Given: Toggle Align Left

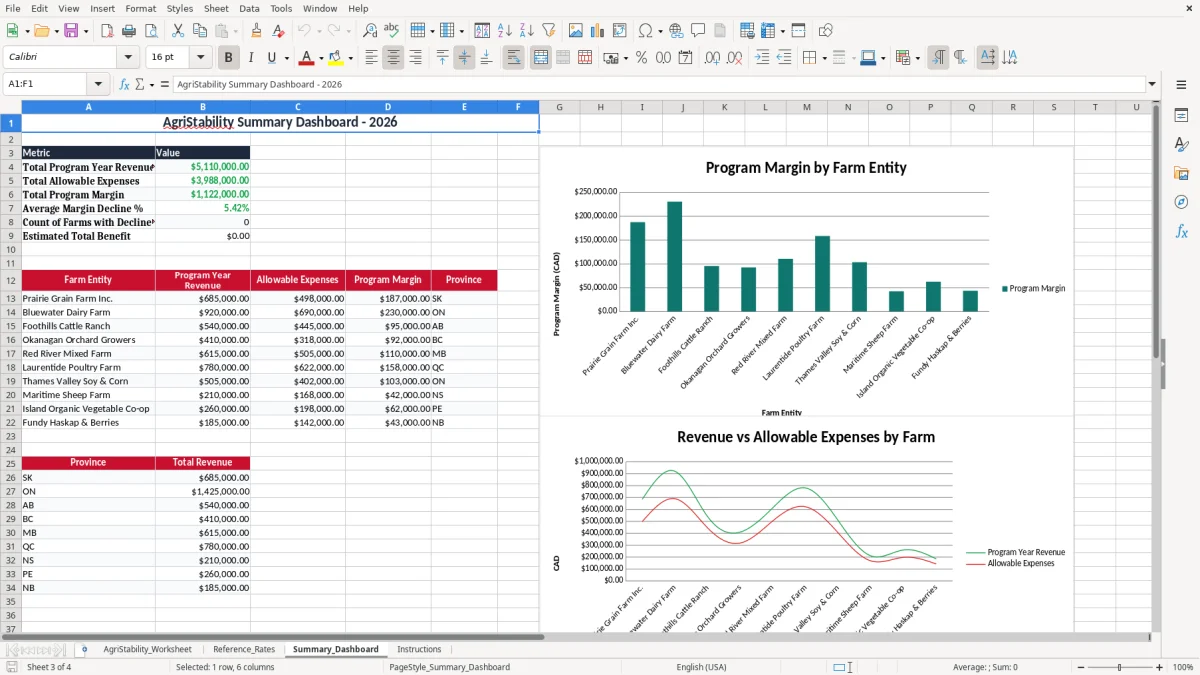Looking at the screenshot, I should [372, 58].
